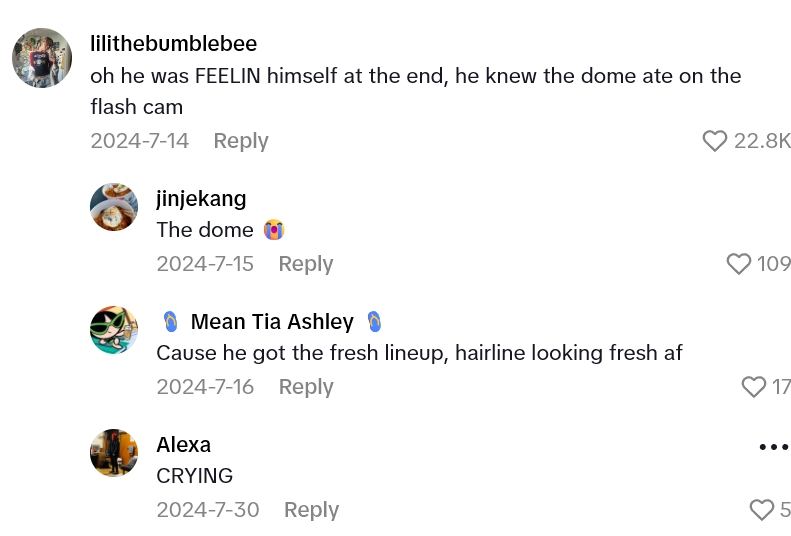Viewport: 791px width, 536px height.
Task: Click the Alexa username link
Action: tap(184, 445)
